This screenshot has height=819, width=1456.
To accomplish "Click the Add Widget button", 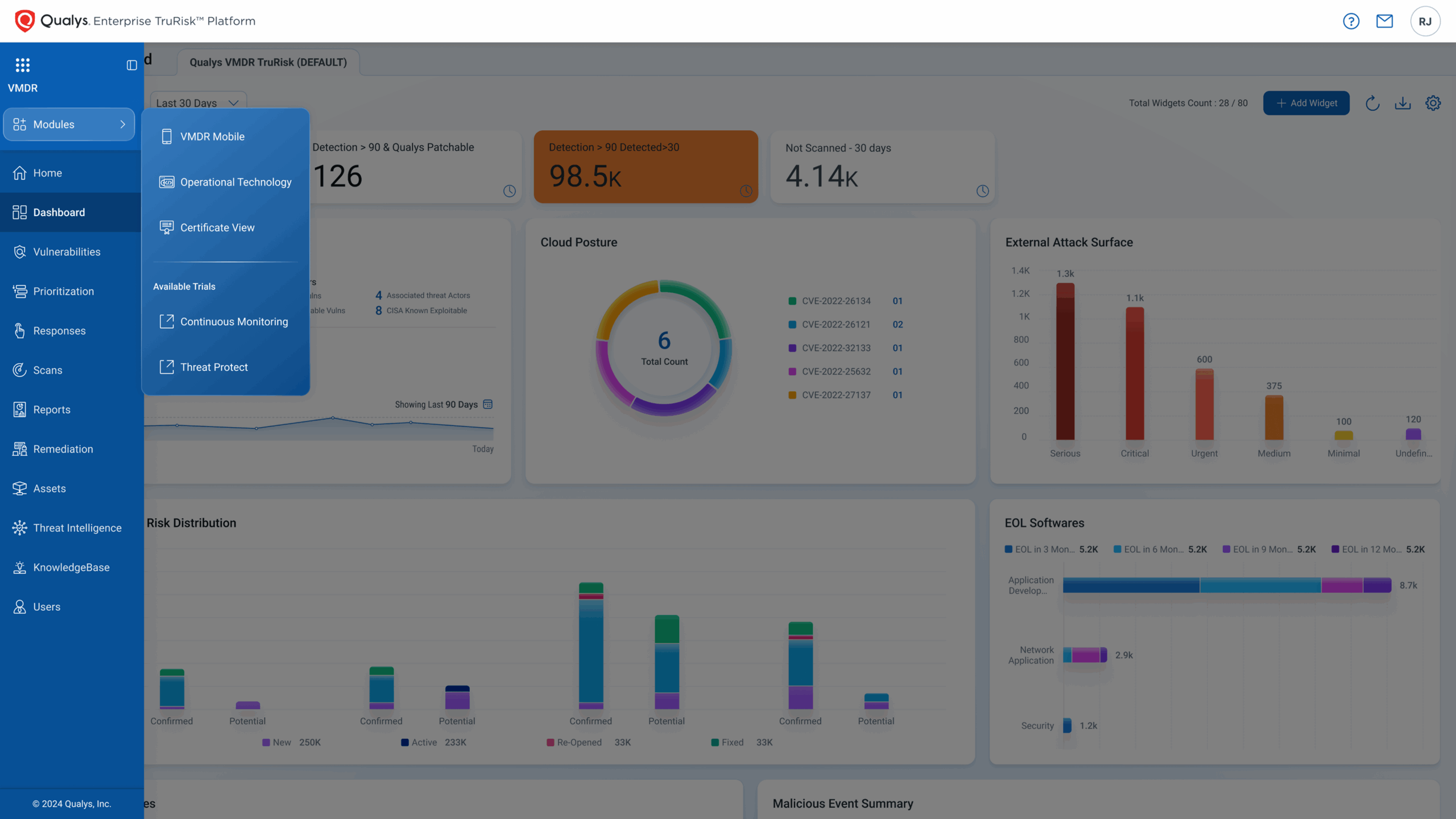I will [x=1306, y=103].
